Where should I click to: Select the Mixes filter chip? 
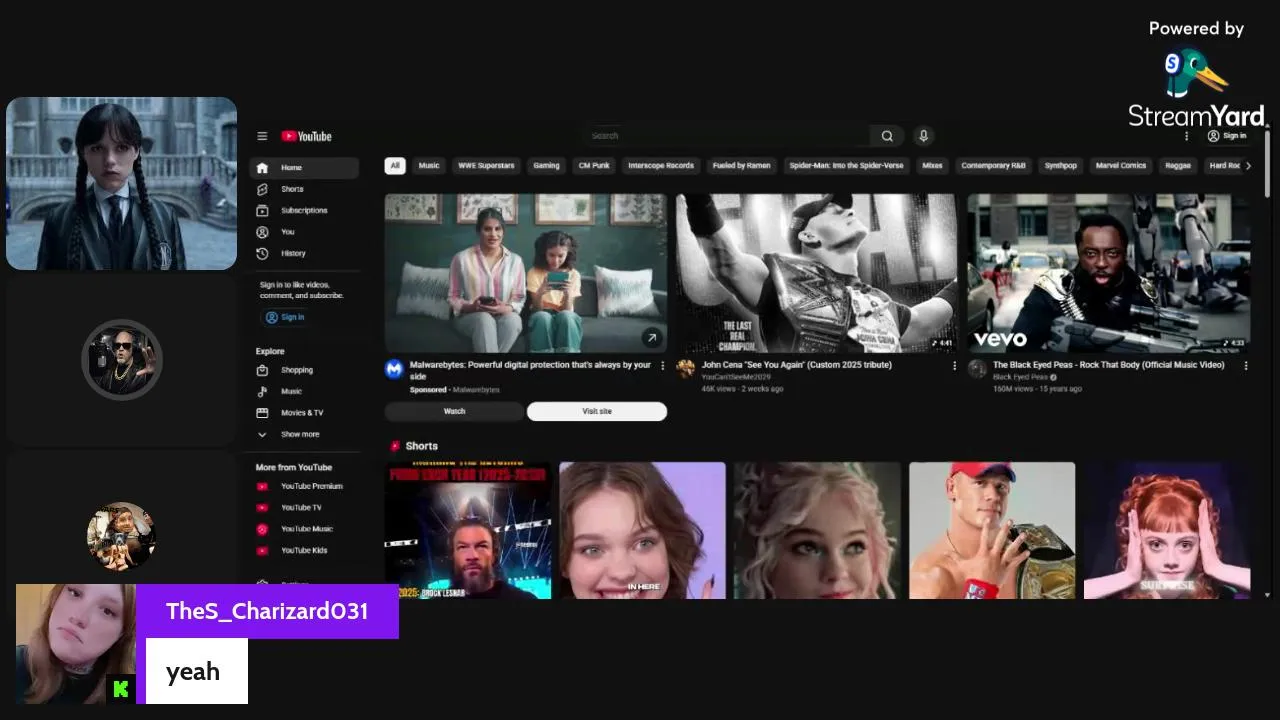[x=932, y=165]
